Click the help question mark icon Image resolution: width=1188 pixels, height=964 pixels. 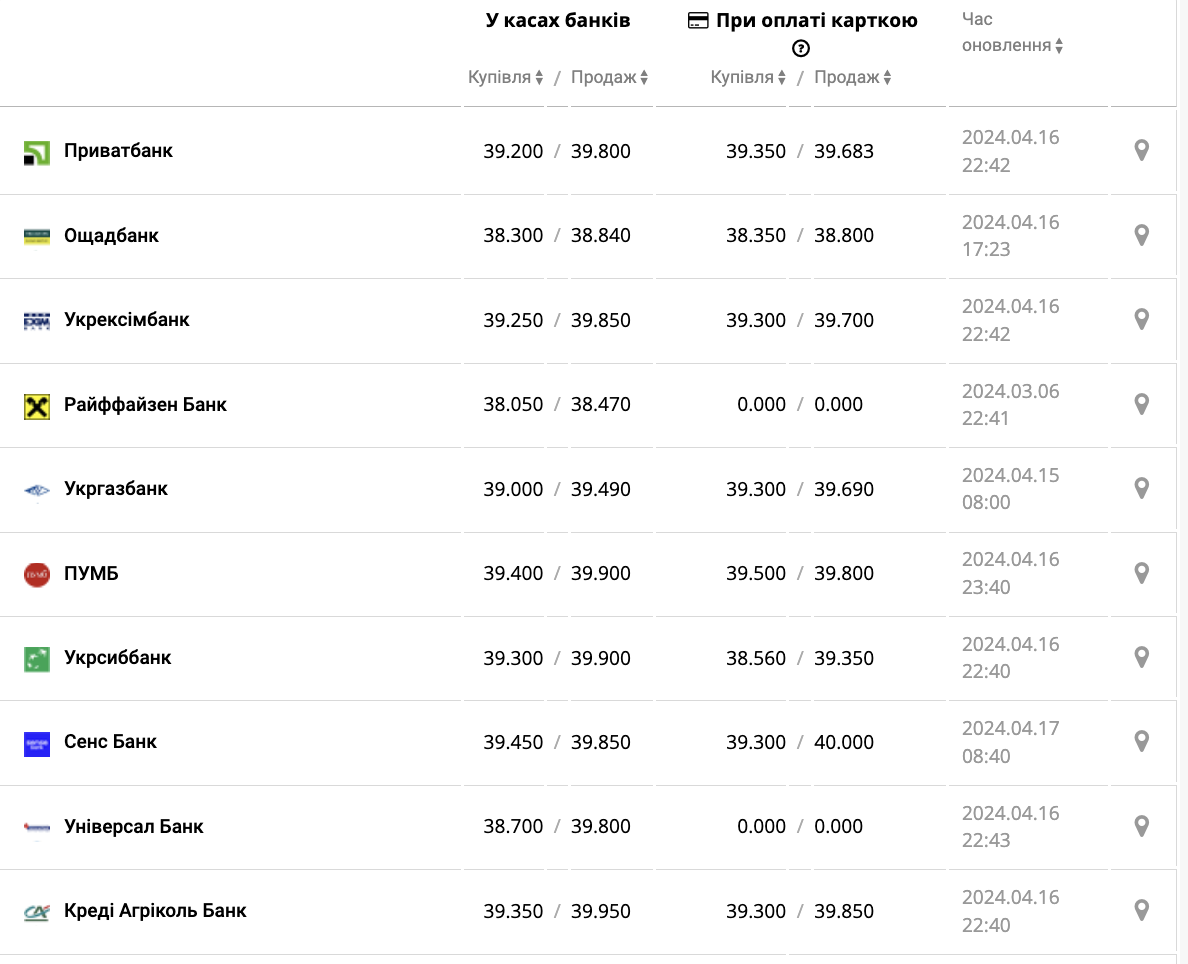pyautogui.click(x=801, y=48)
